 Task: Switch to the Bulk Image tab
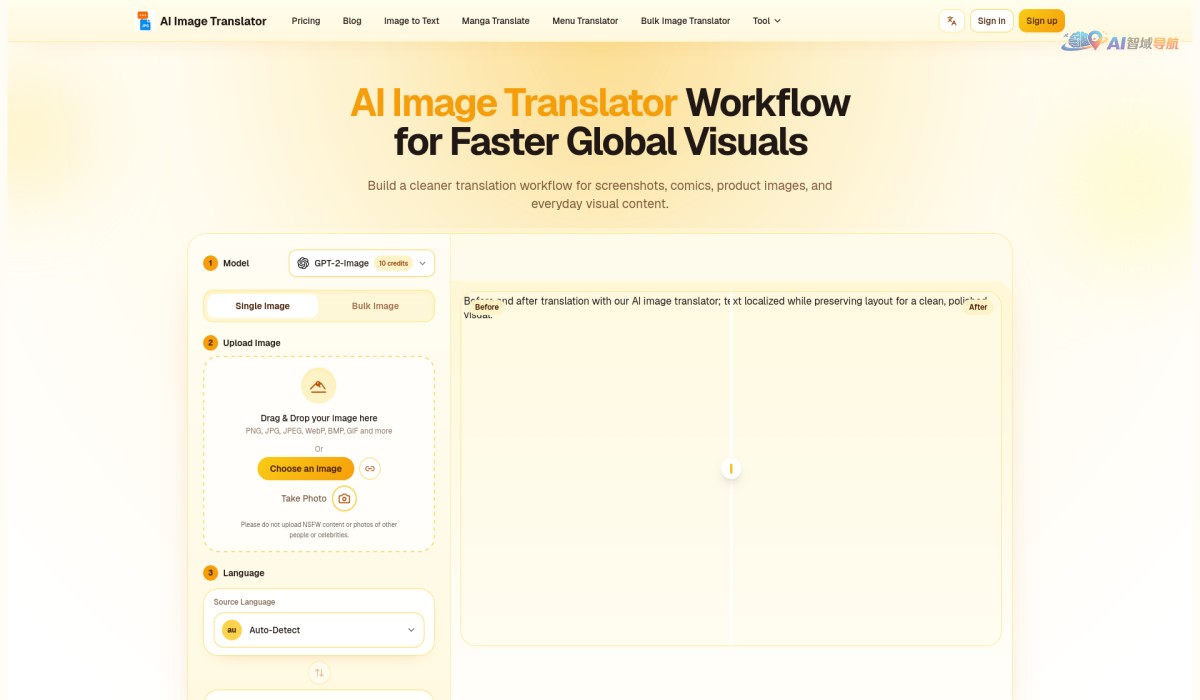(x=375, y=306)
